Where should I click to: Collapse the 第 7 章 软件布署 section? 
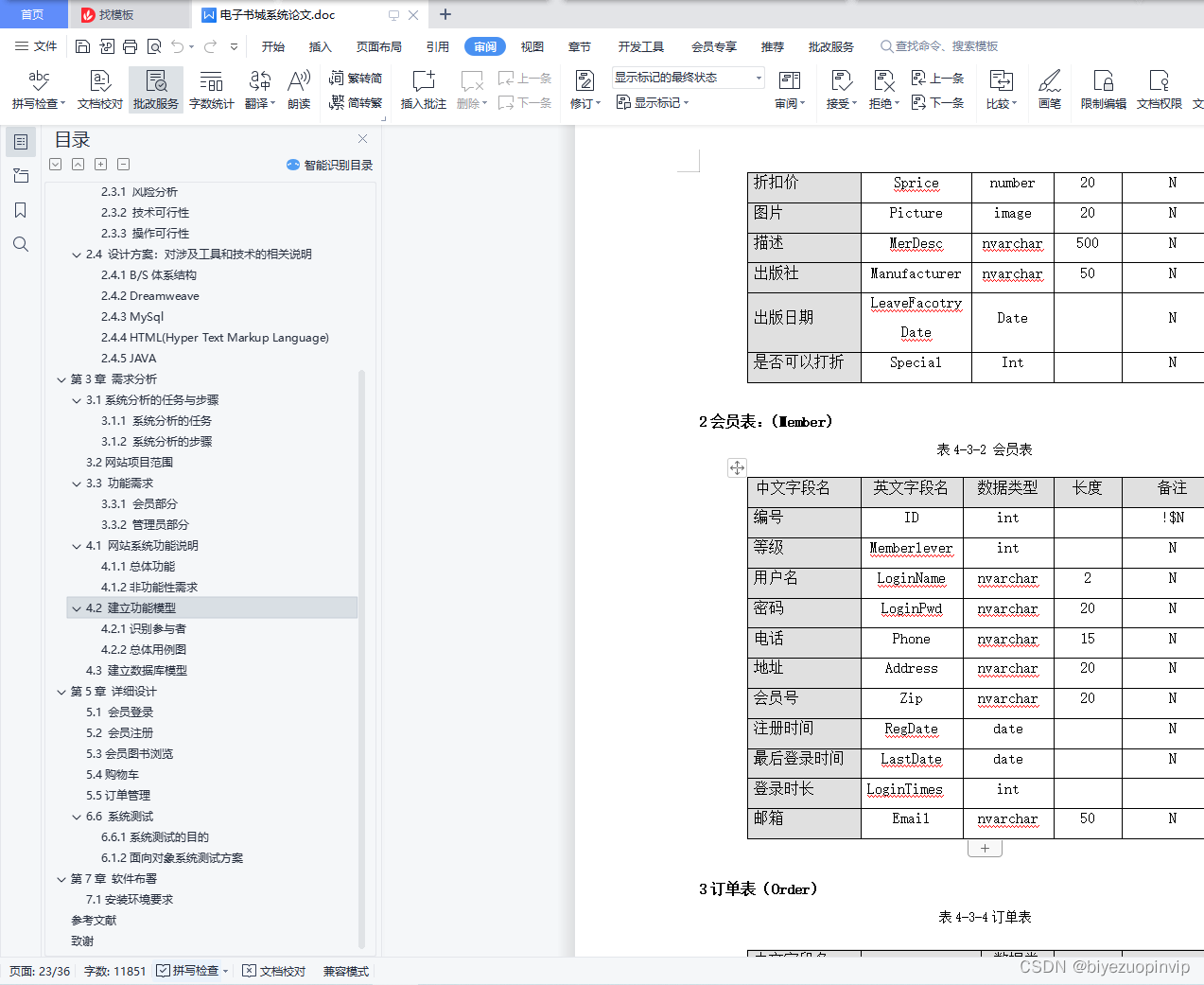[x=61, y=879]
